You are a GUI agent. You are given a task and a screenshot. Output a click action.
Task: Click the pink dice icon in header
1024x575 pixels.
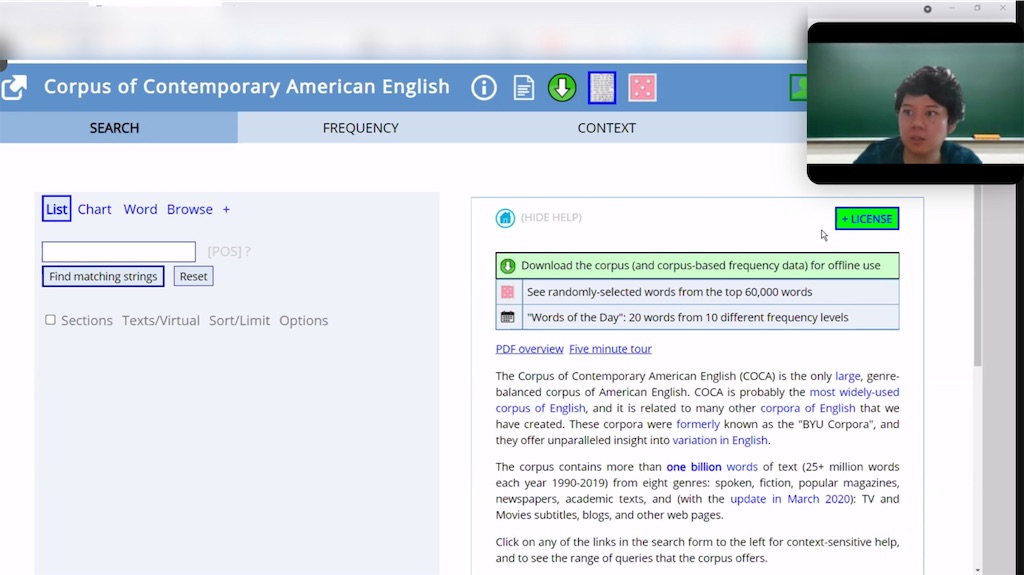[642, 88]
